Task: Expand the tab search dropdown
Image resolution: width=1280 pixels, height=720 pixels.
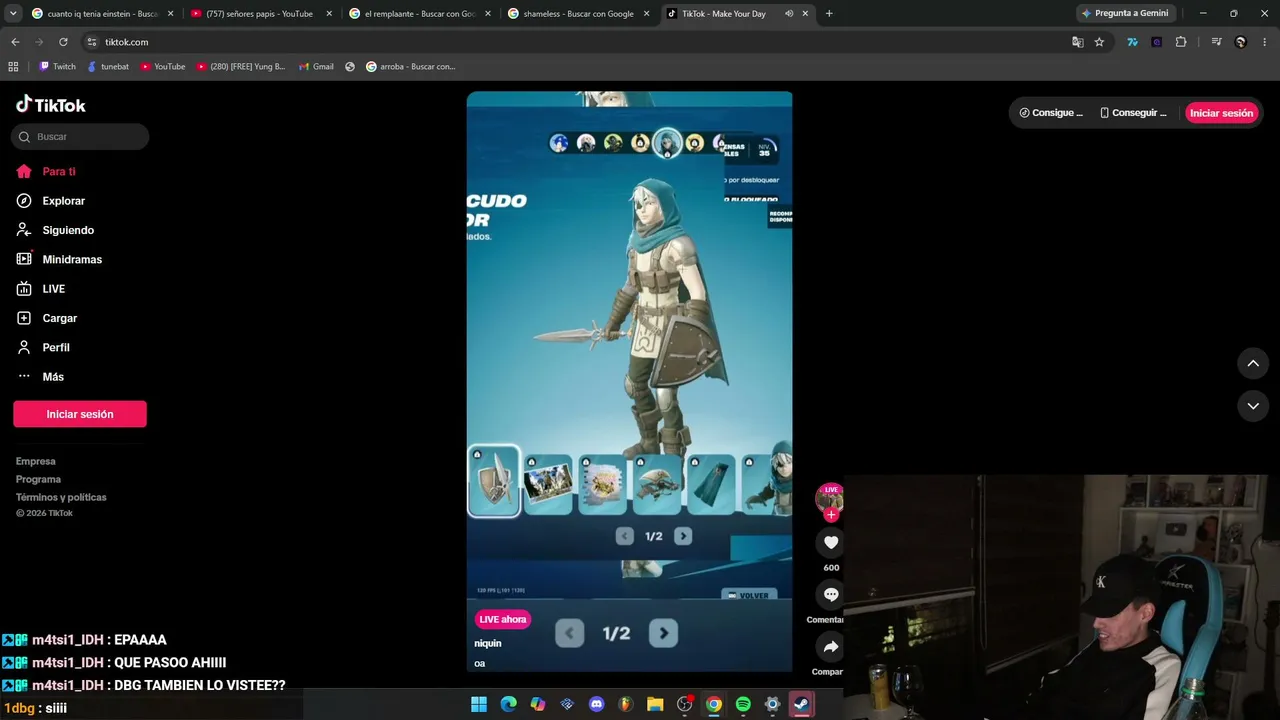Action: 13,13
